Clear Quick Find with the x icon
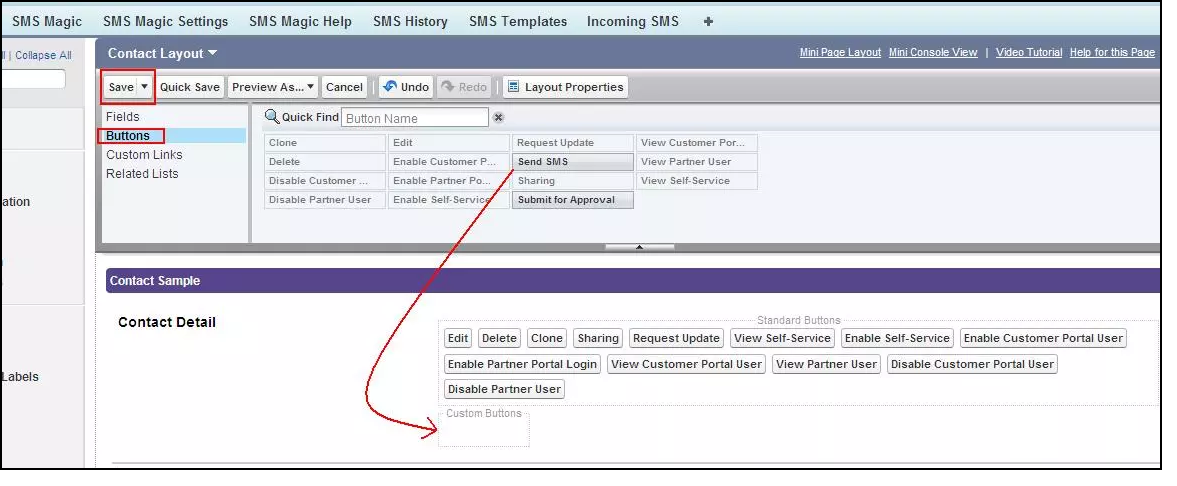 [498, 118]
